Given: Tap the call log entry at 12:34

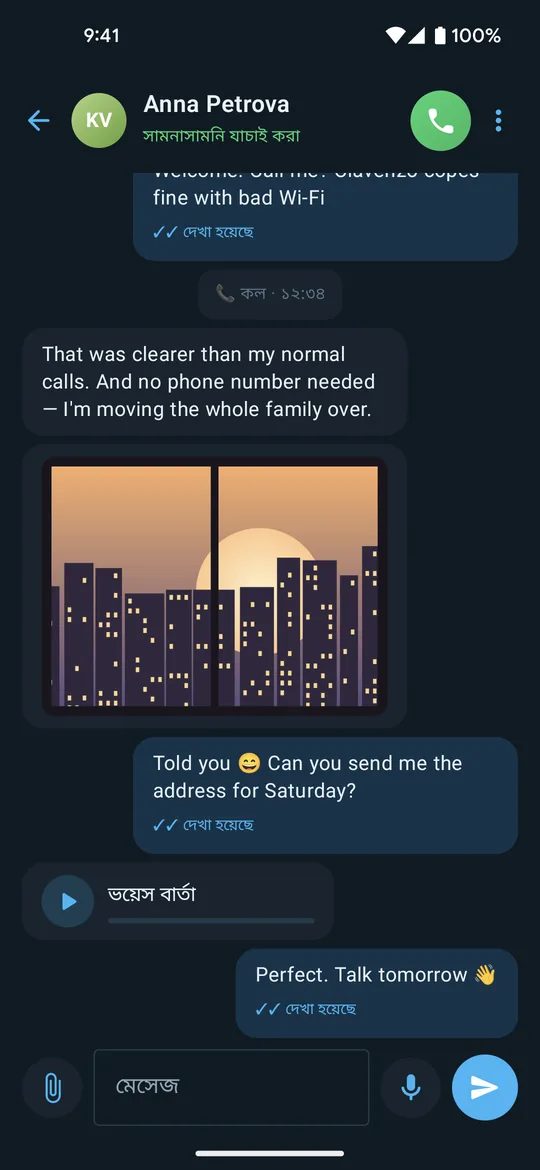Looking at the screenshot, I should tap(270, 294).
